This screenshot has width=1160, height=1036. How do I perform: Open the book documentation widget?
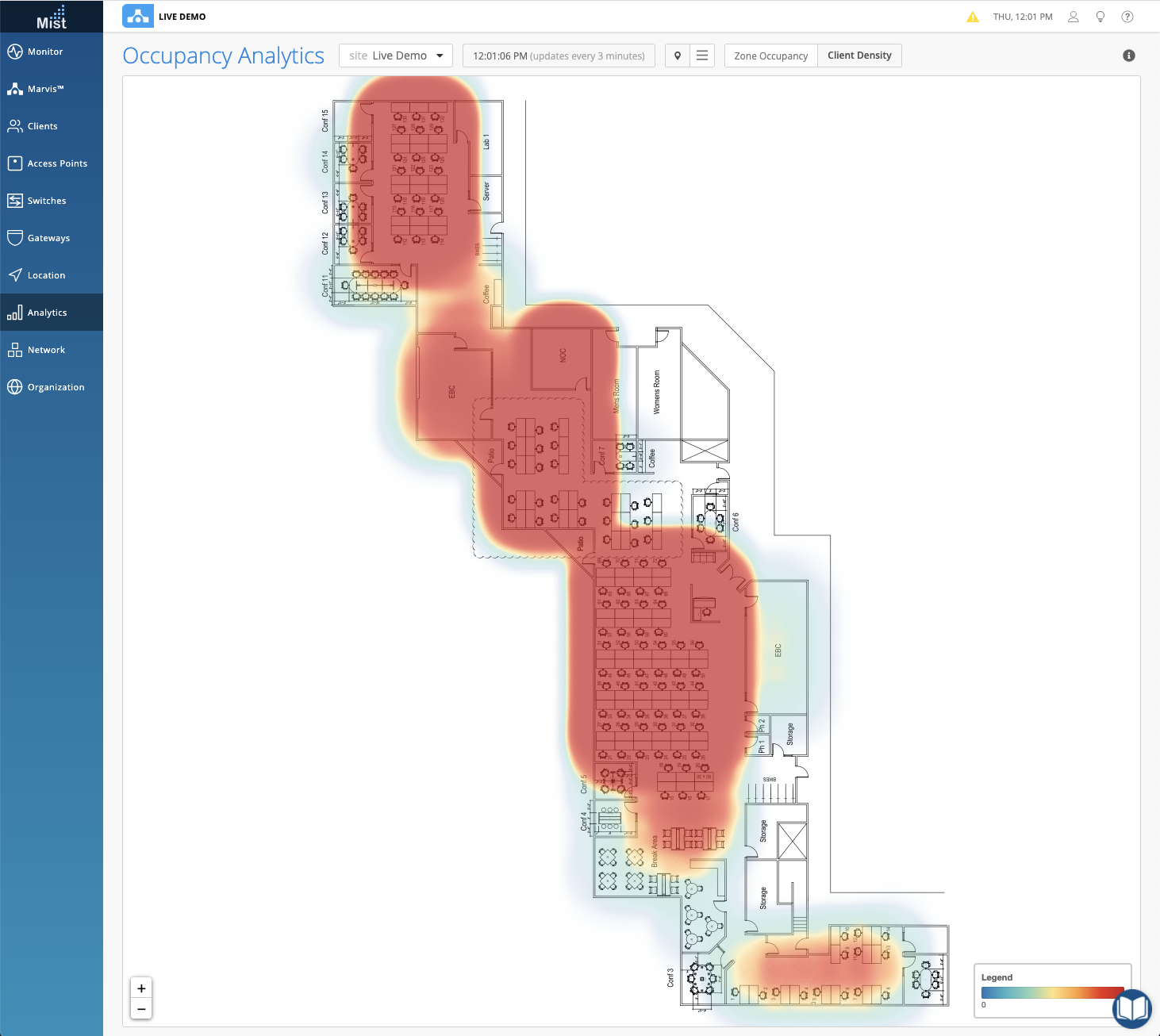1131,1008
